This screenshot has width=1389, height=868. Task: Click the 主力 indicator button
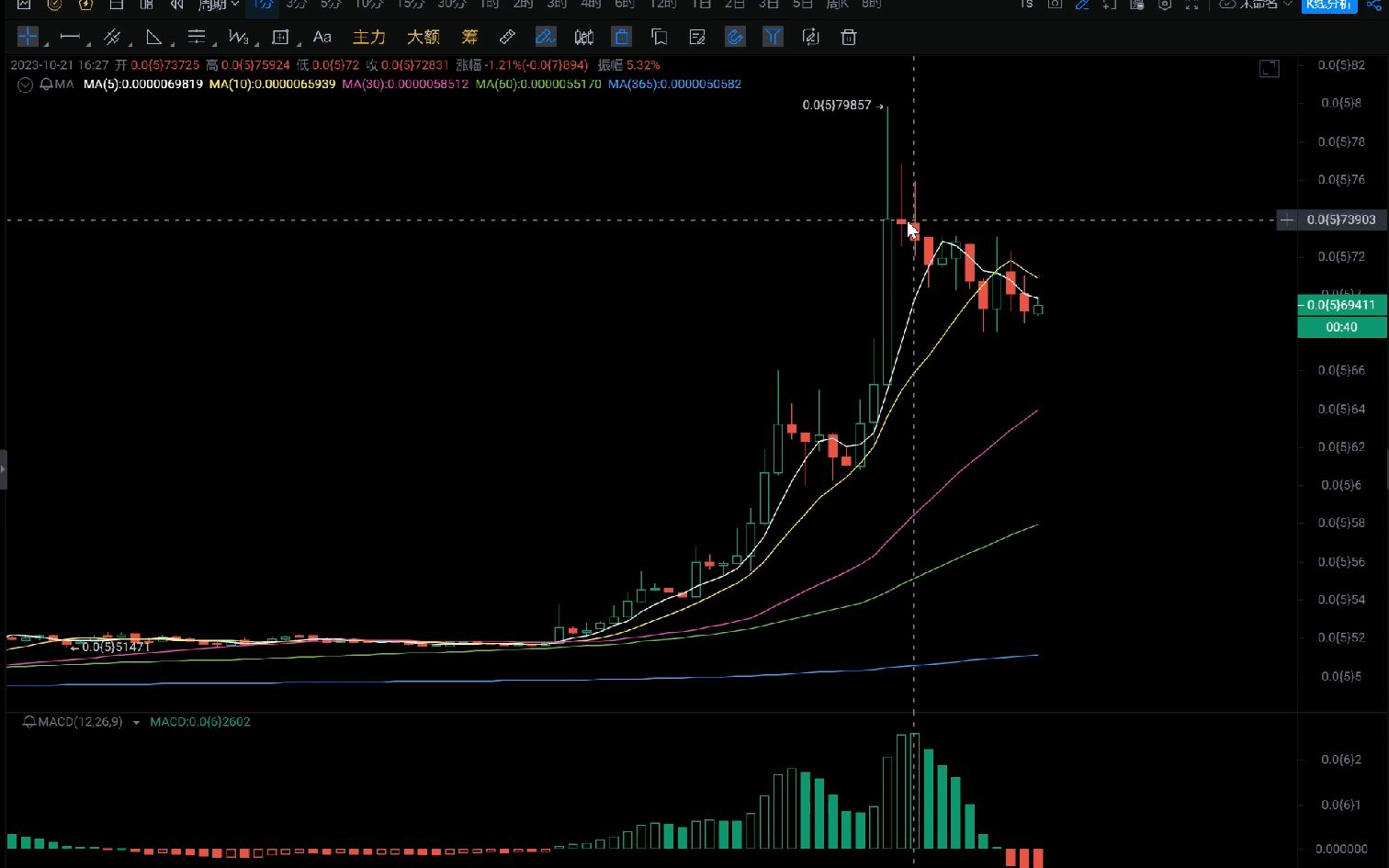click(369, 37)
